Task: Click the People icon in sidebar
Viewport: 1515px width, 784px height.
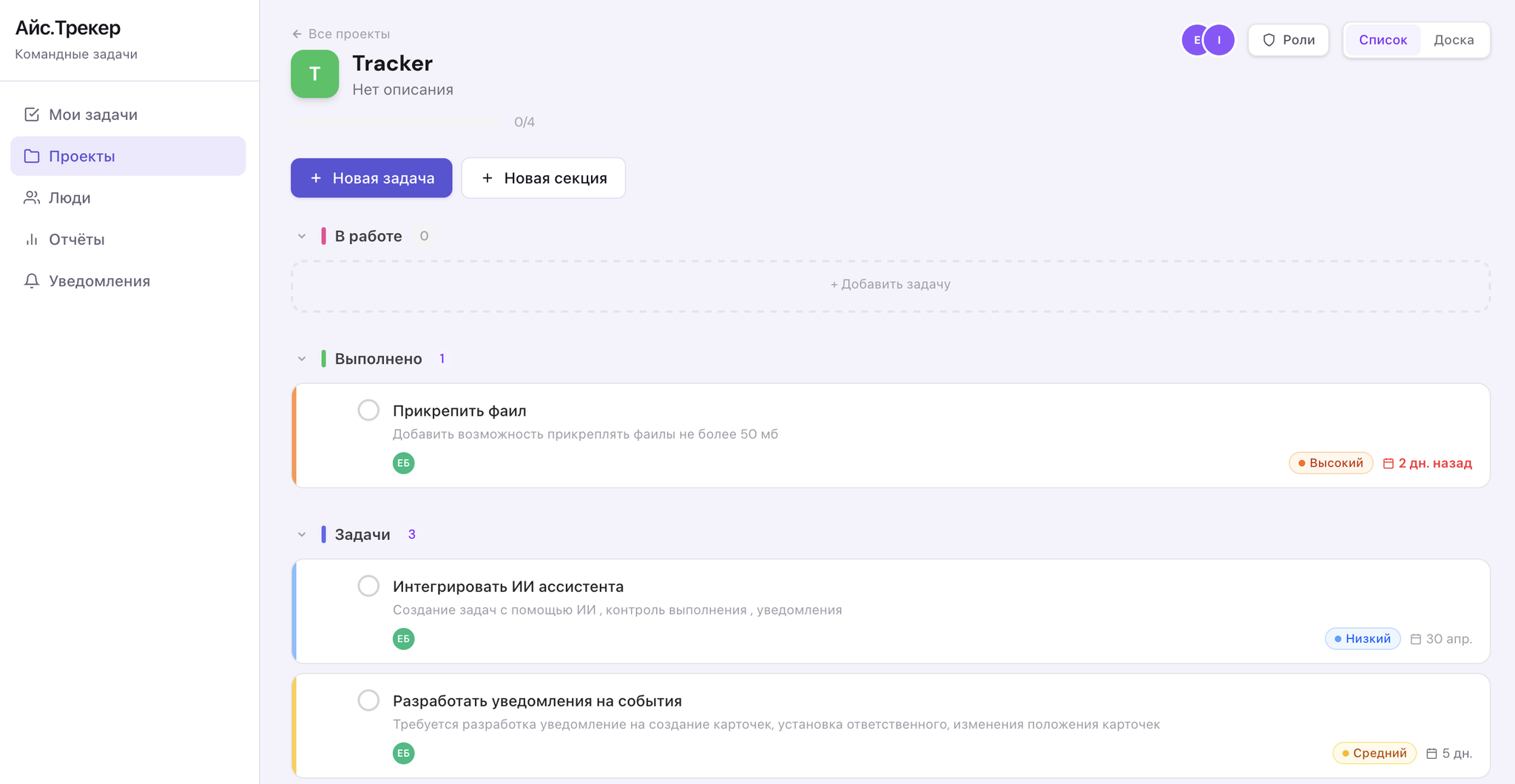Action: click(x=32, y=197)
